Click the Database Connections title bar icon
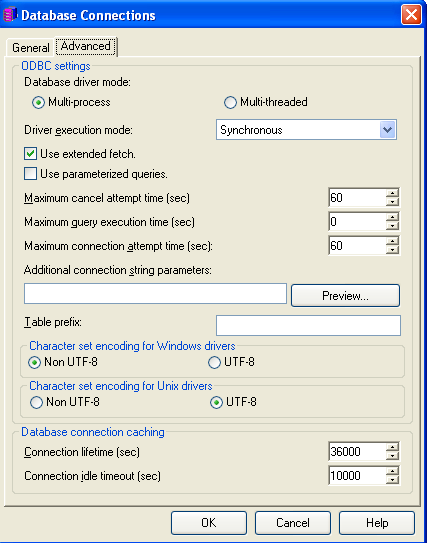 point(10,15)
